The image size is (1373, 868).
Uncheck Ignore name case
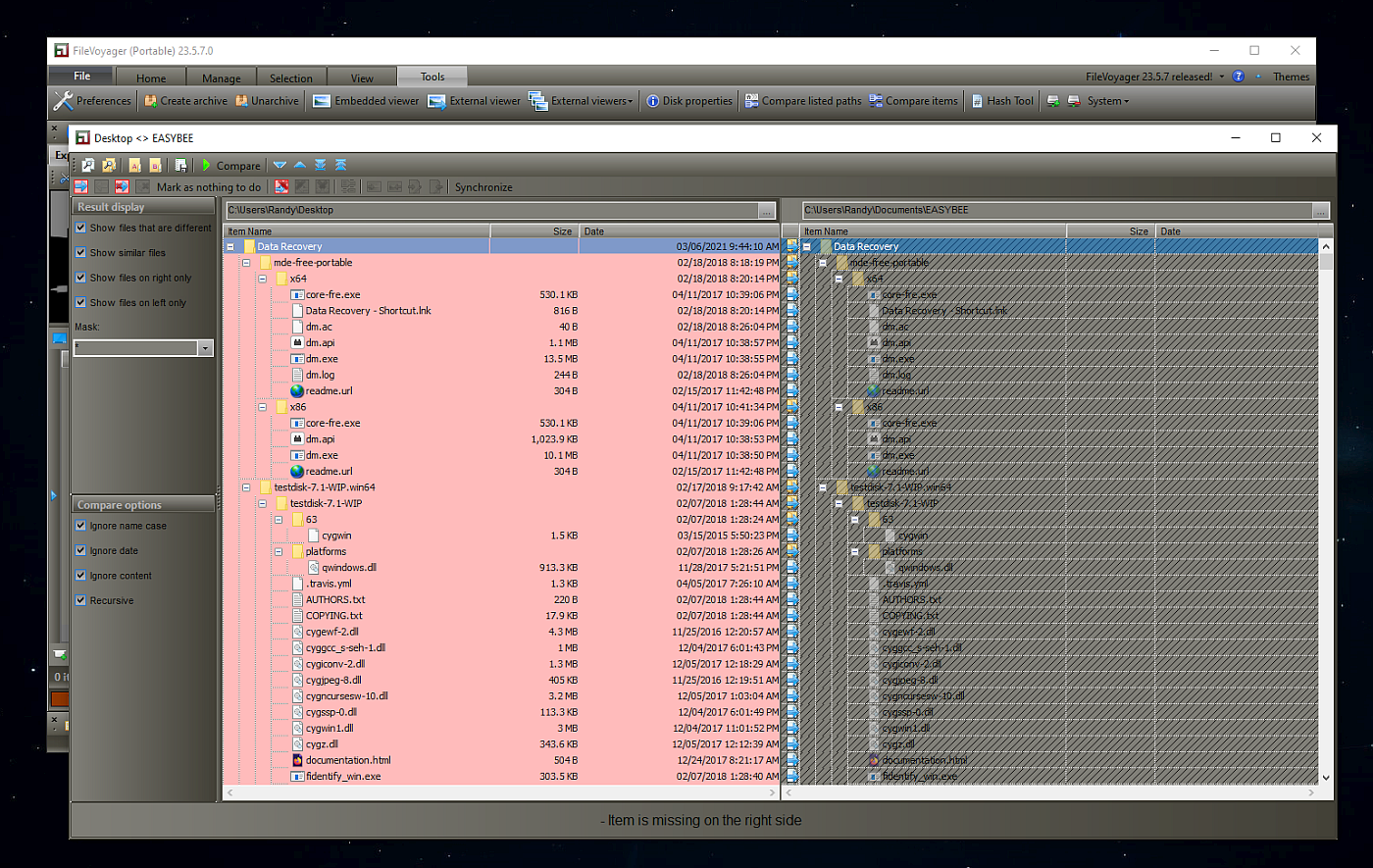click(x=80, y=526)
